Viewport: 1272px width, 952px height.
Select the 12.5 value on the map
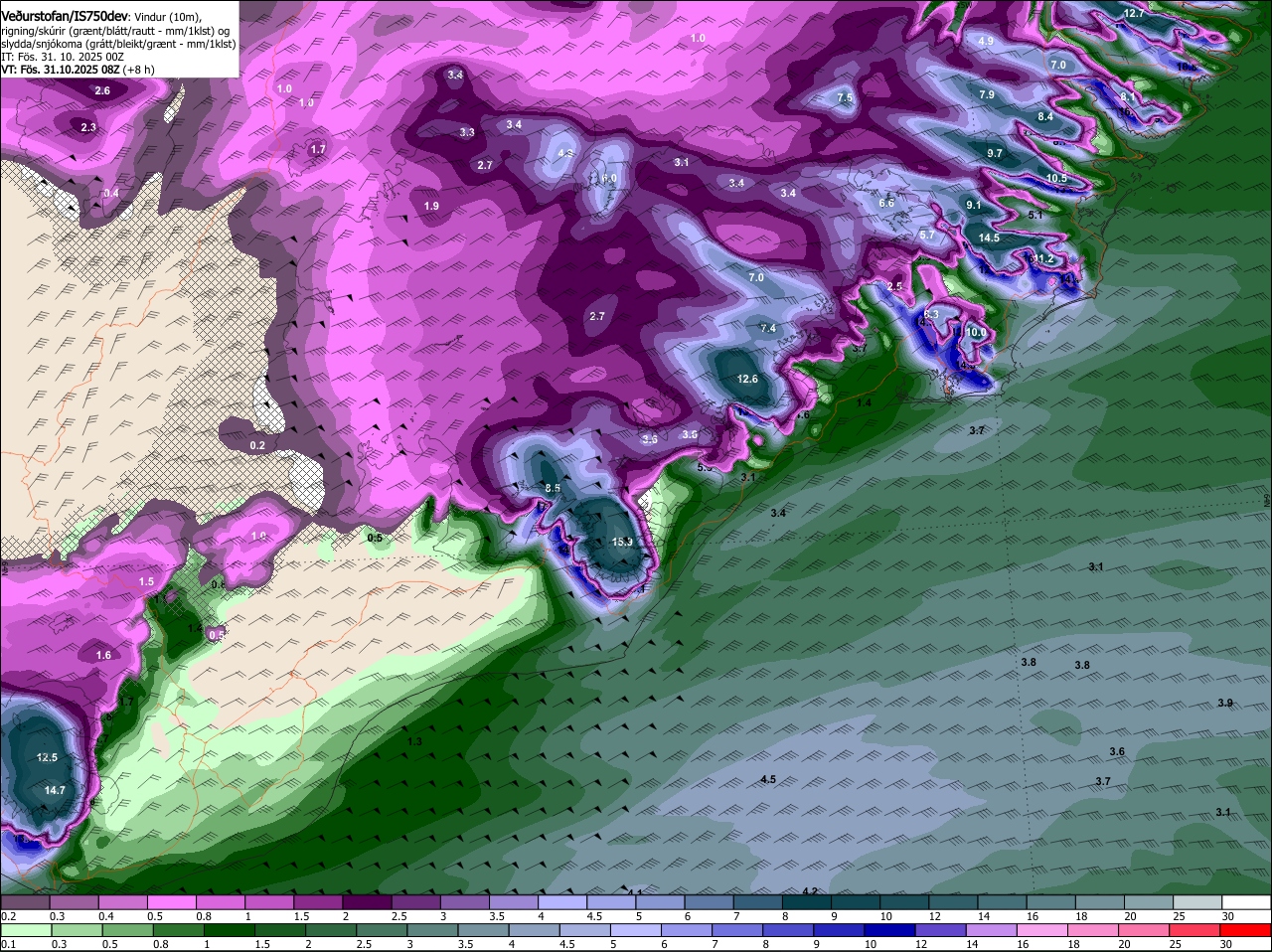47,757
